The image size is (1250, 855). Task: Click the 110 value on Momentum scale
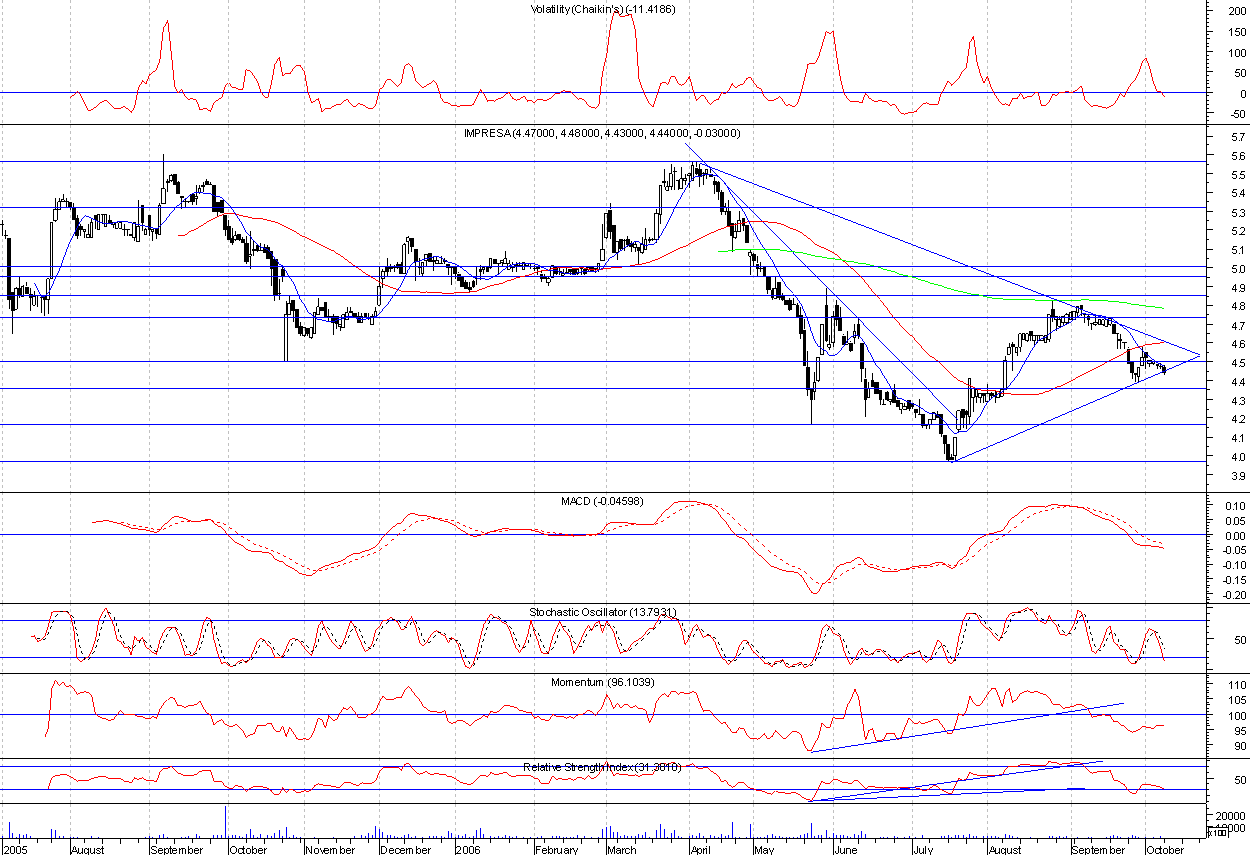tap(1209, 685)
